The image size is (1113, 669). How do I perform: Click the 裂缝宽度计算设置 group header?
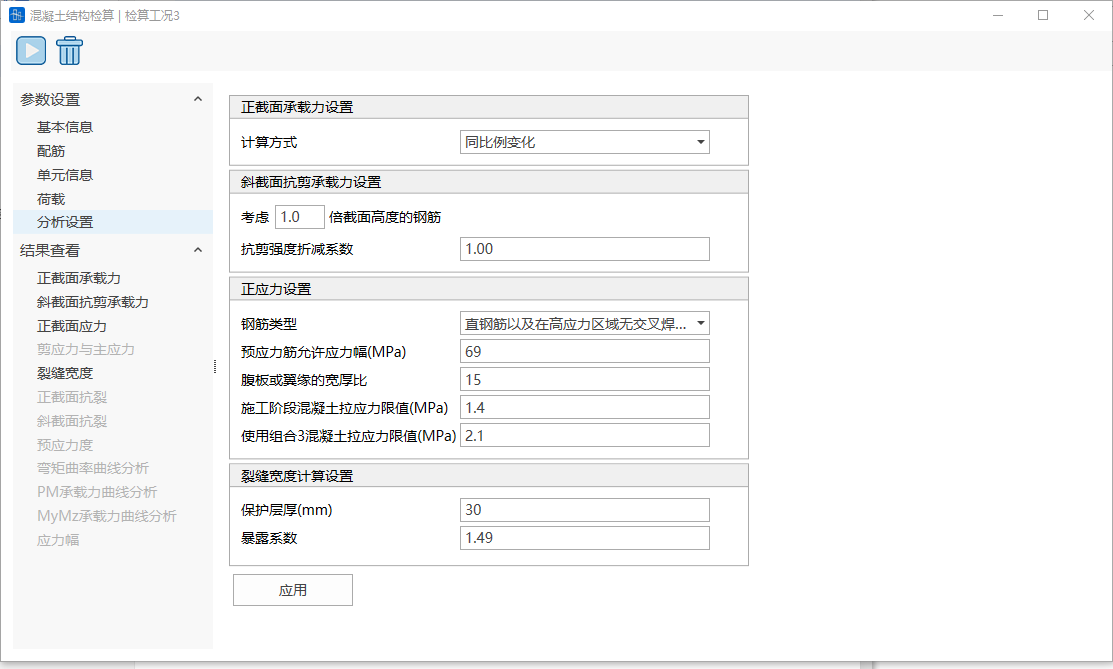click(x=488, y=476)
